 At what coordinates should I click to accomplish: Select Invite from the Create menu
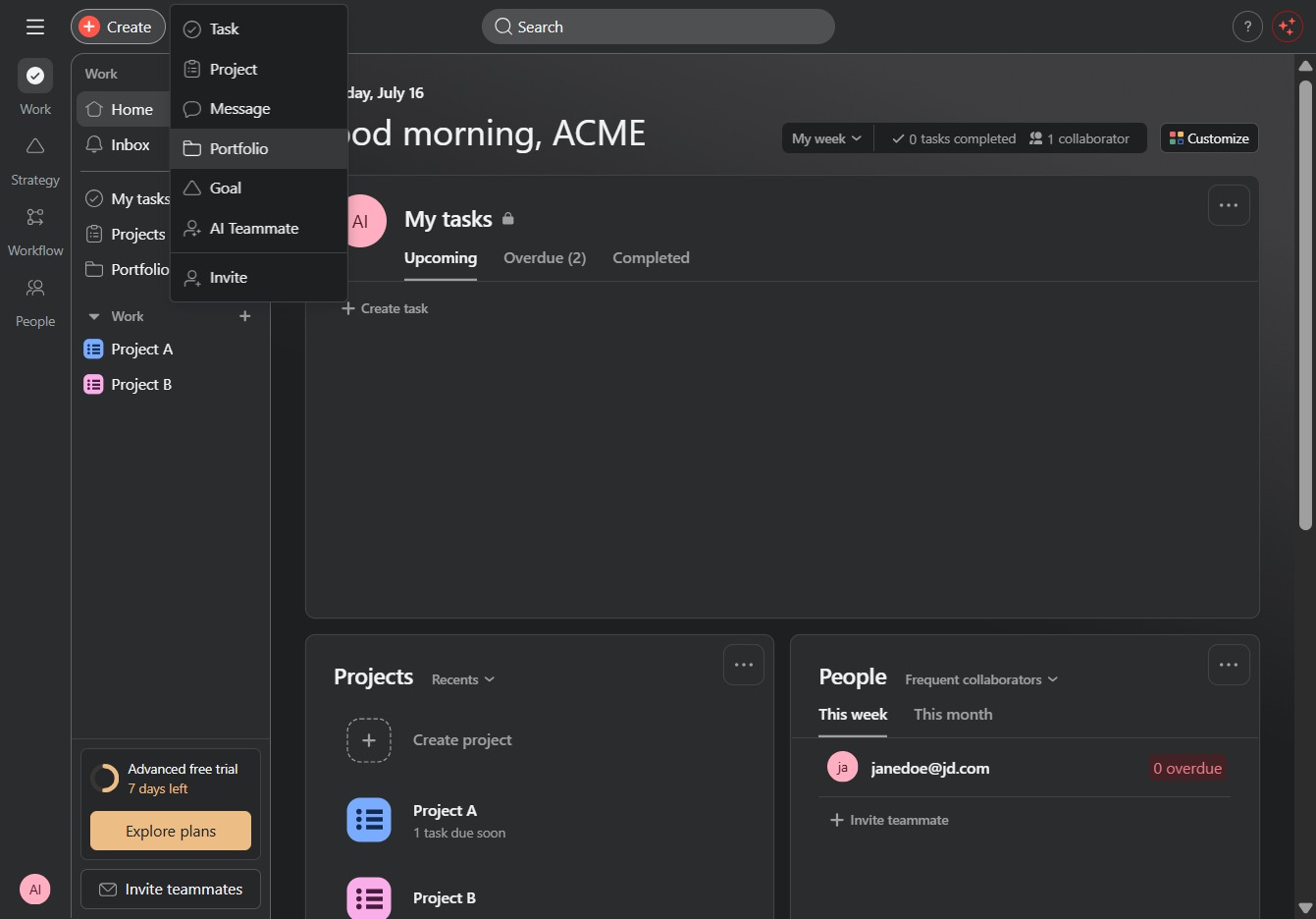coord(259,278)
